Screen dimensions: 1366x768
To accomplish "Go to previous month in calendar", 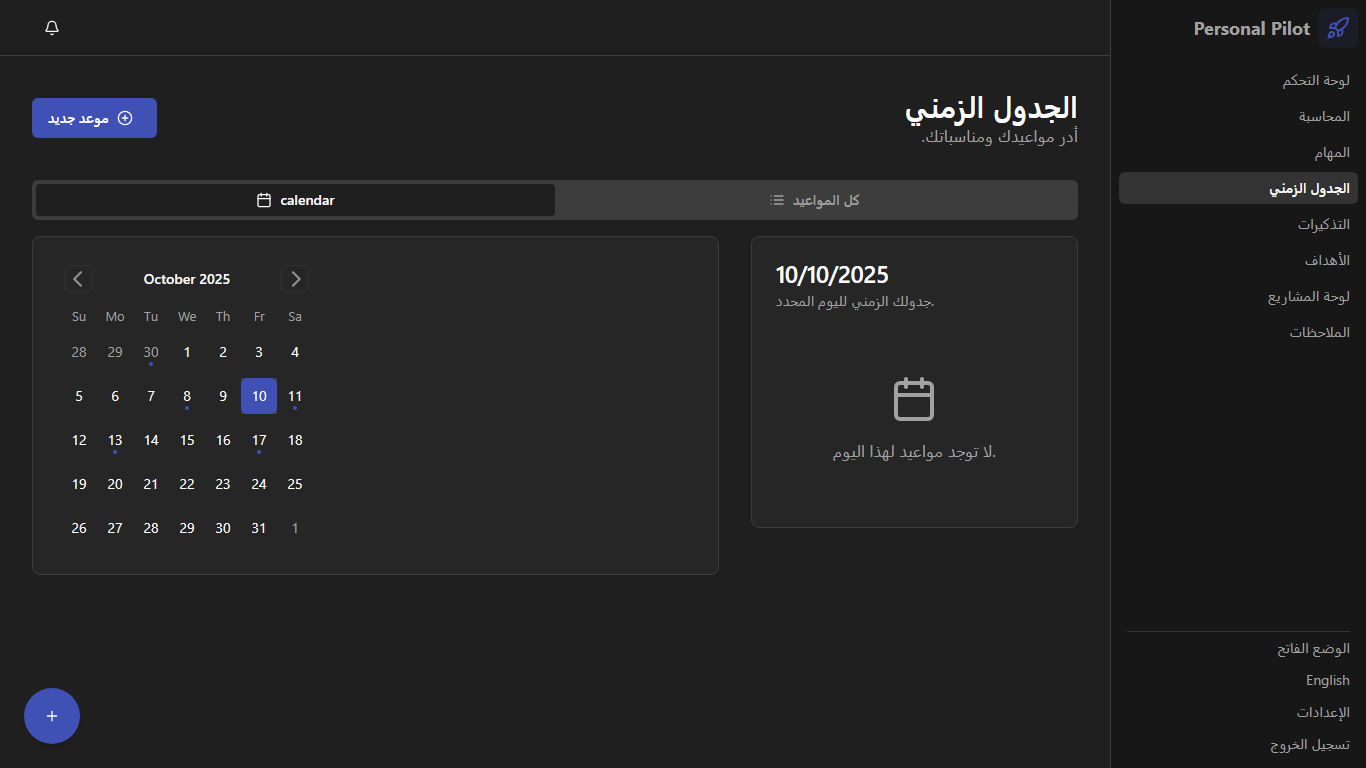I will [79, 279].
